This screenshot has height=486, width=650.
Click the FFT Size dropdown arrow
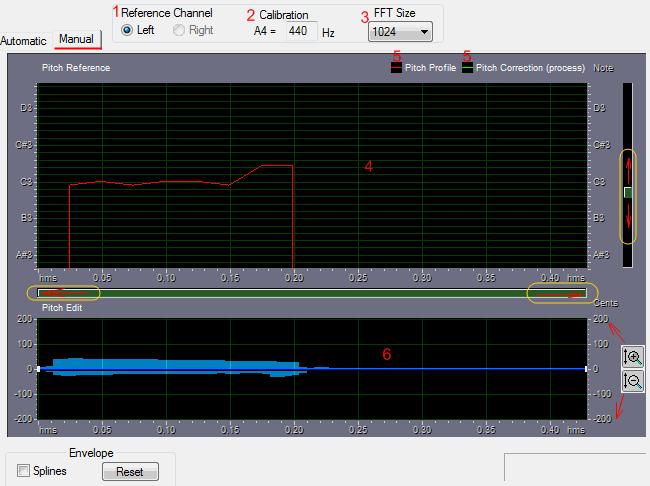coord(425,33)
